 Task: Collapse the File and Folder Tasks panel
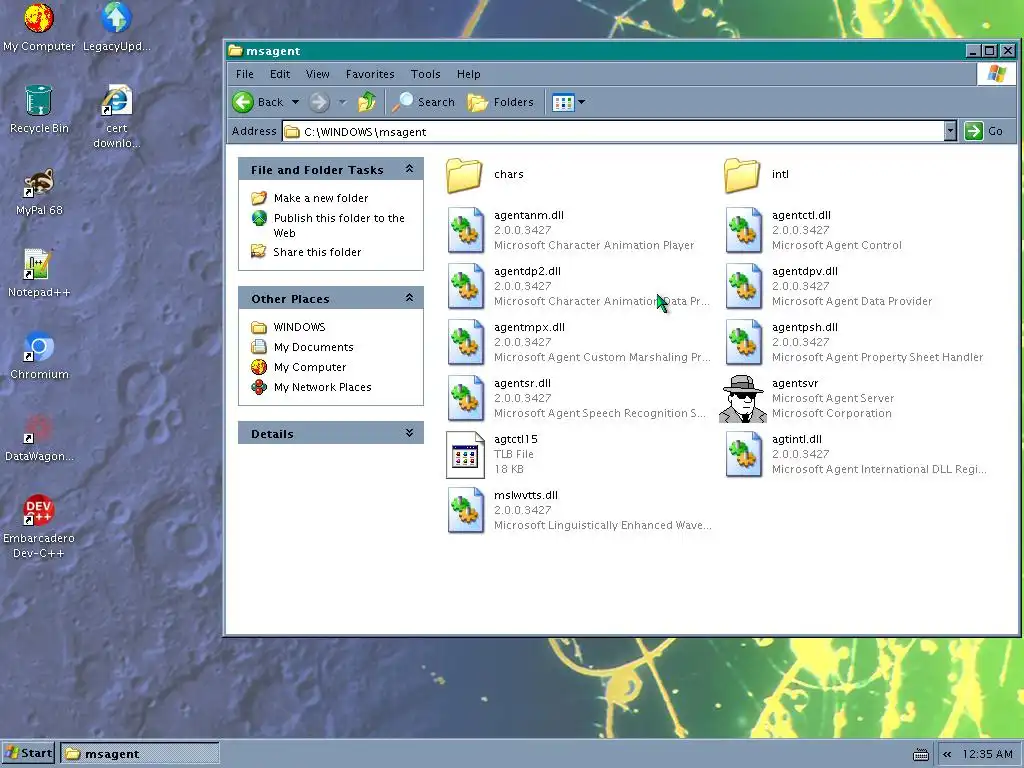pyautogui.click(x=409, y=169)
